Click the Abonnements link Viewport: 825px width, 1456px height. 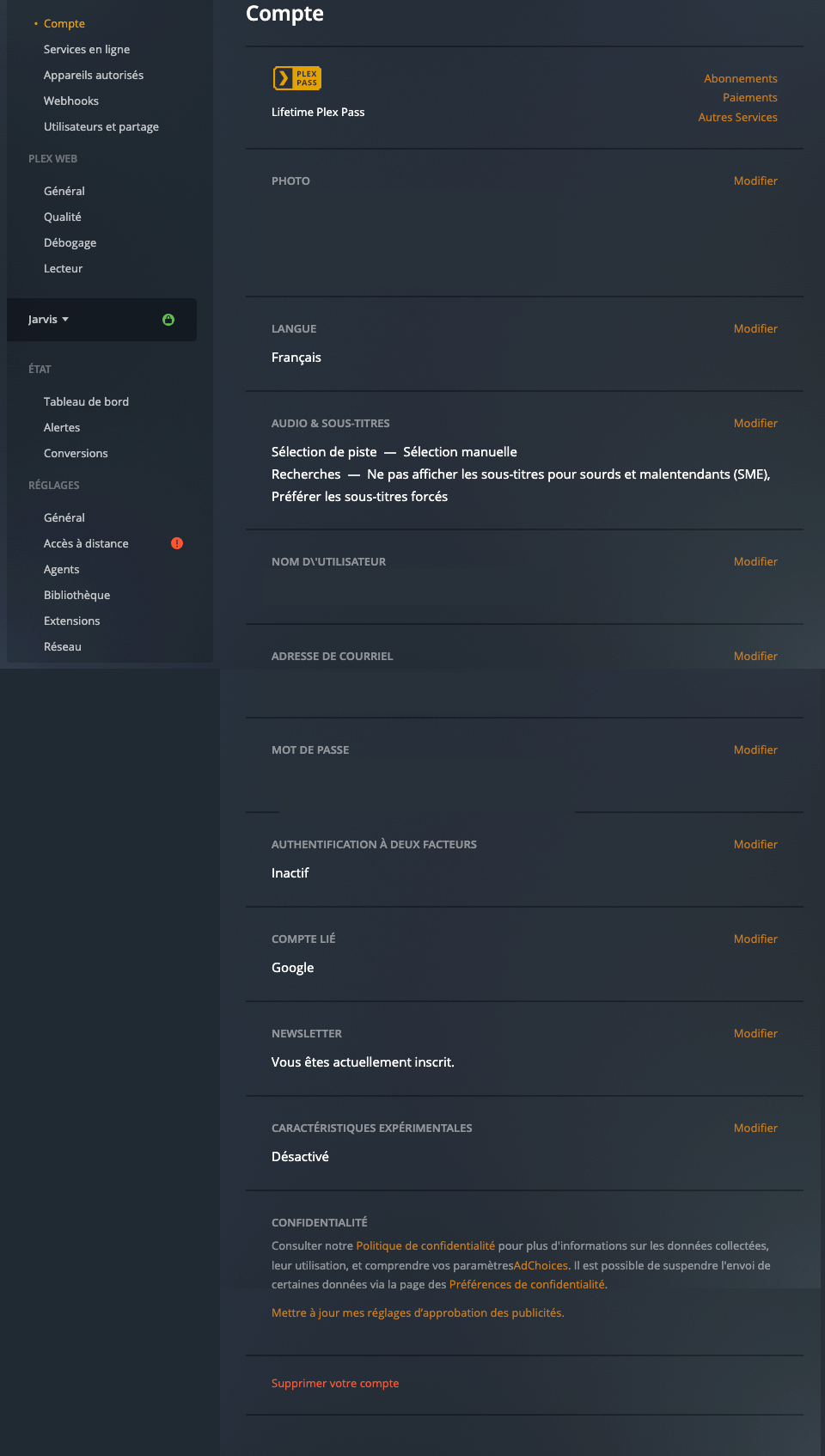[740, 78]
